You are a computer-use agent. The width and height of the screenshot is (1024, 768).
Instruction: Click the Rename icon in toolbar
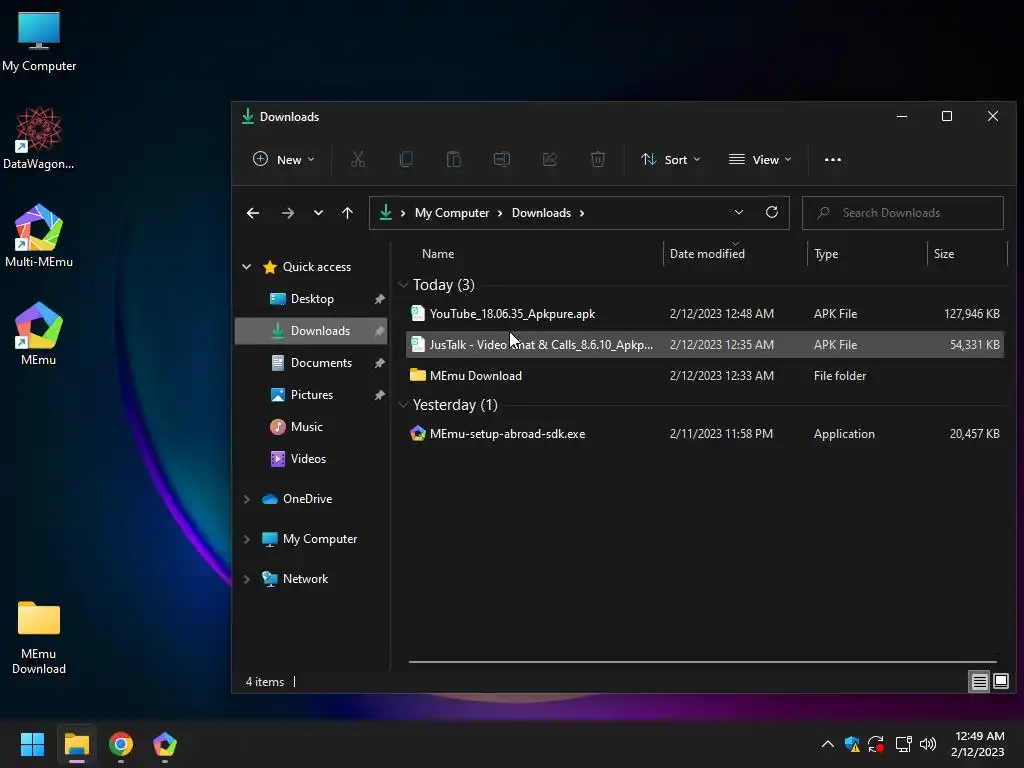click(502, 159)
